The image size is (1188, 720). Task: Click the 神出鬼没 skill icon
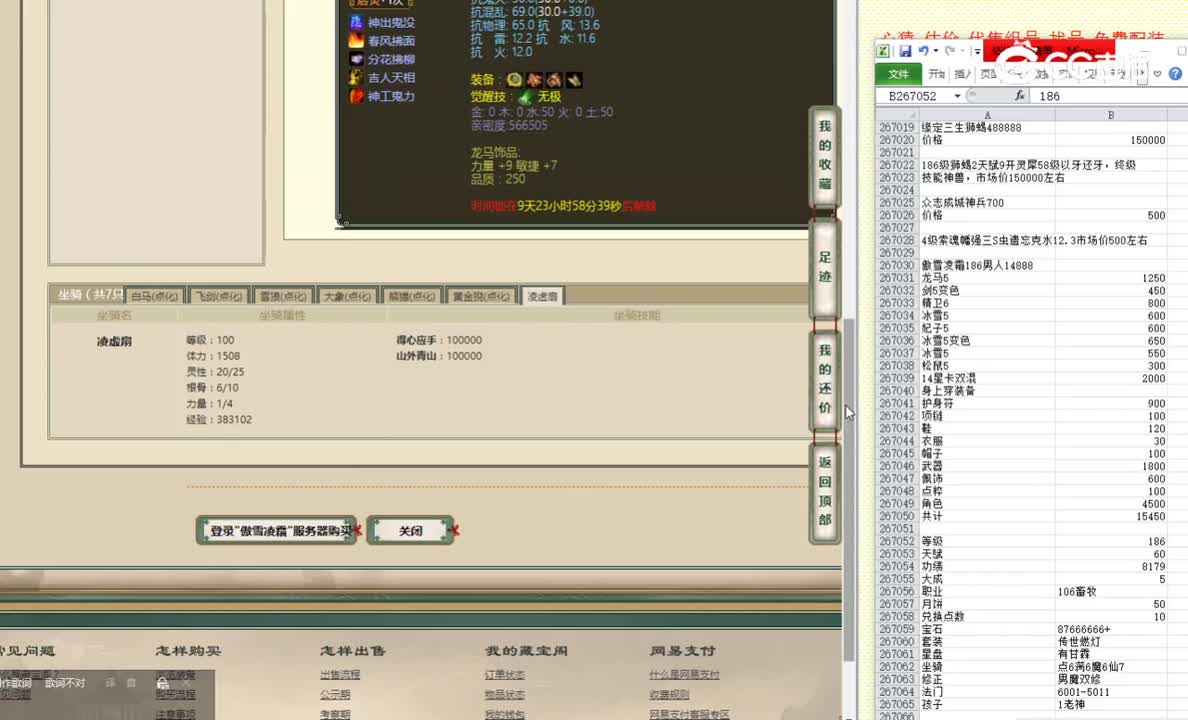pyautogui.click(x=356, y=23)
